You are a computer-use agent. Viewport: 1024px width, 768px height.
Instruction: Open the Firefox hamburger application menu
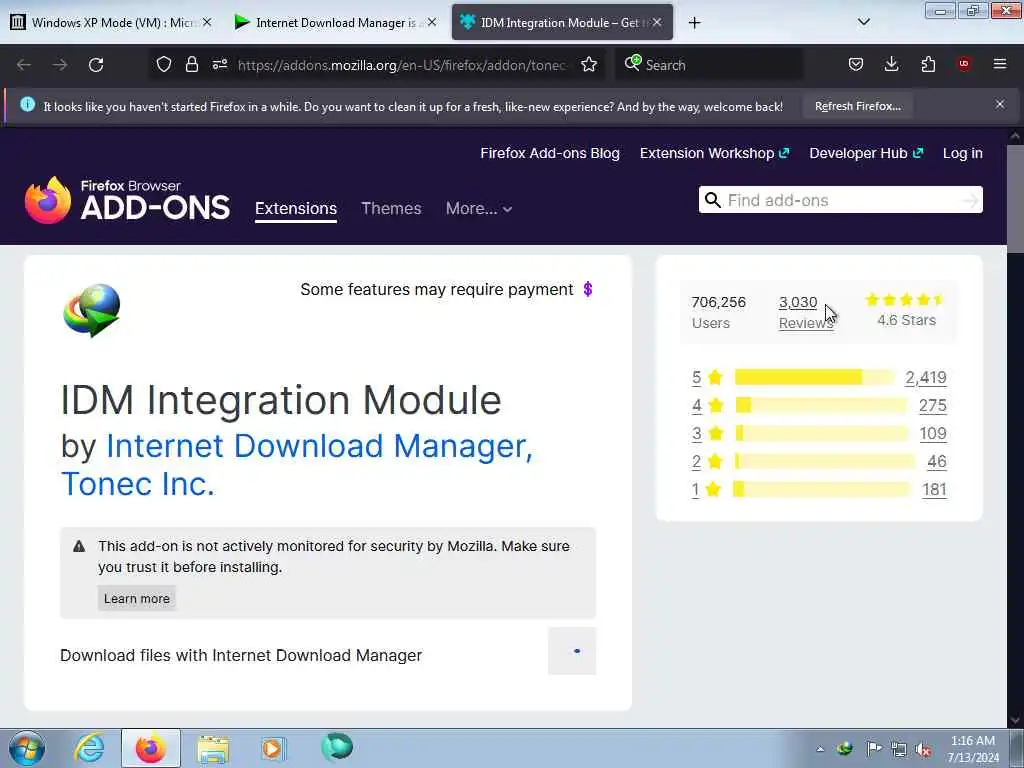coord(1000,65)
